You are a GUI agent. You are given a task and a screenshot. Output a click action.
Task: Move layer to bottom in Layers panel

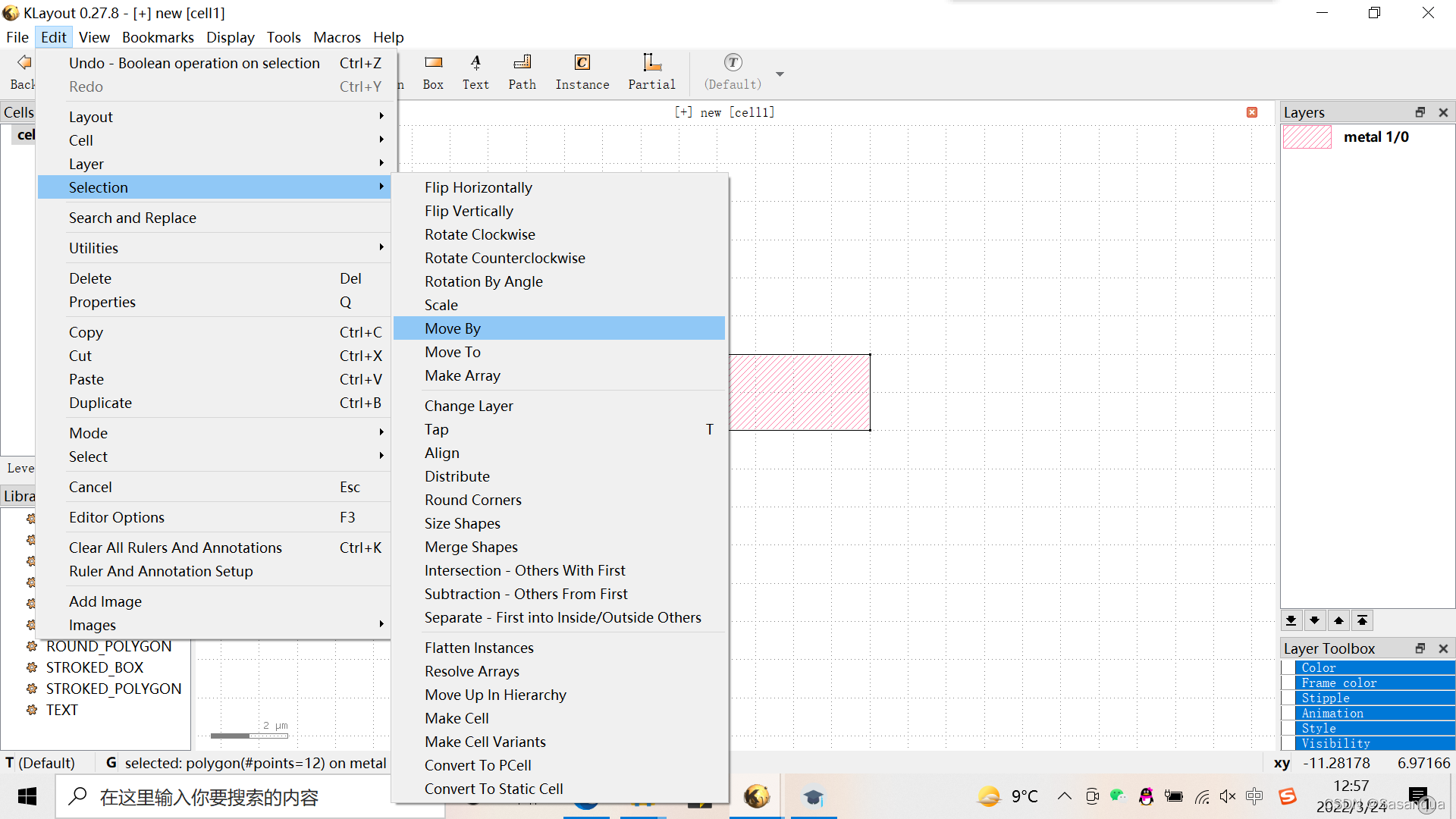tap(1291, 620)
